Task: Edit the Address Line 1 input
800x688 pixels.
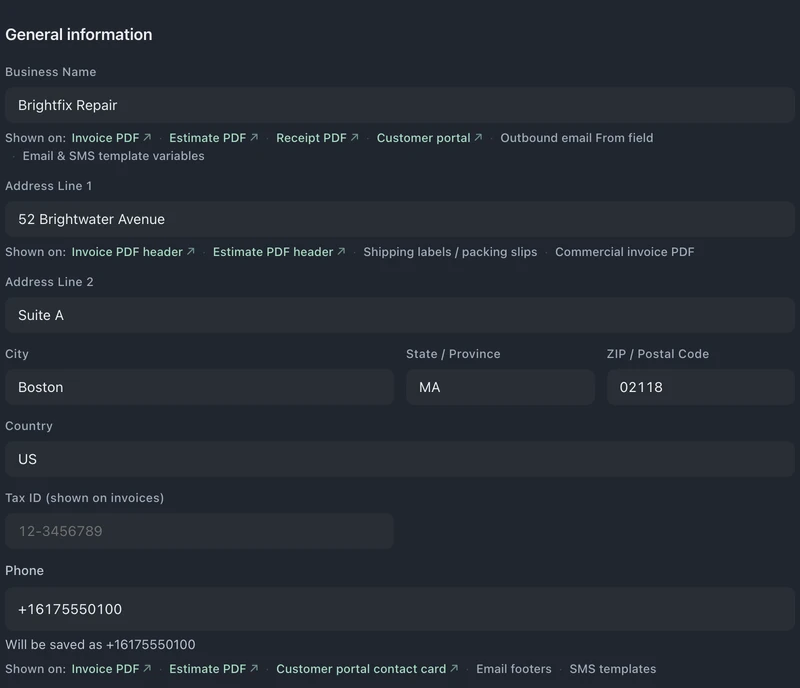Action: tap(400, 219)
